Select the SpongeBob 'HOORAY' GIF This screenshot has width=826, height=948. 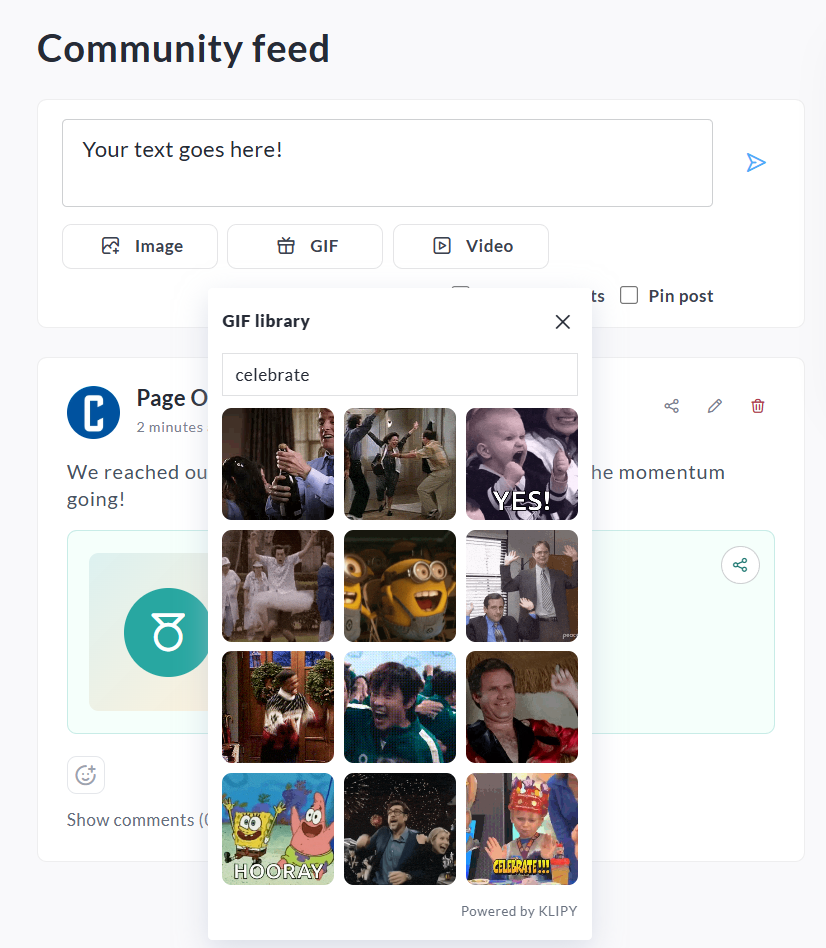pos(278,829)
